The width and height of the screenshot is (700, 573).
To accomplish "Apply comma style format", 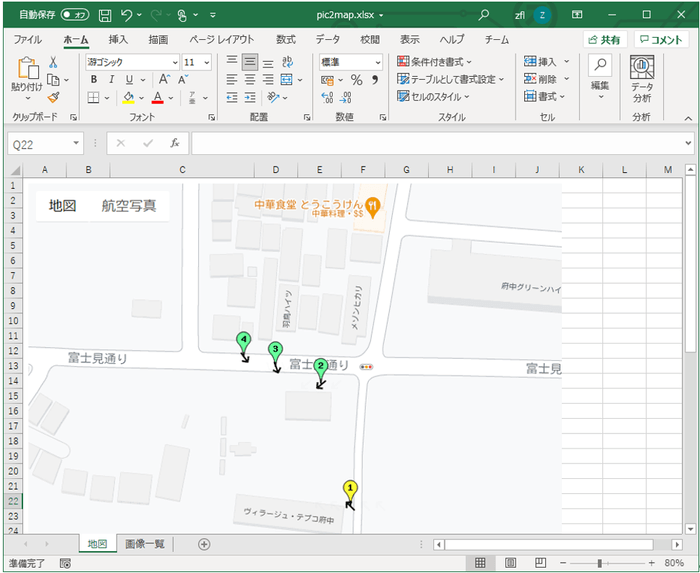I will [x=375, y=80].
